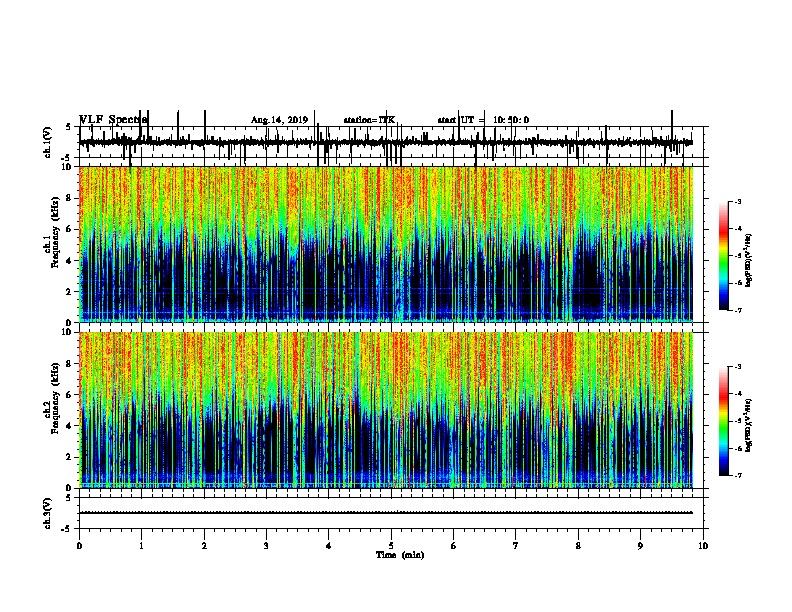
Task: Click the "6" tick on the time axis
Action: click(x=453, y=546)
